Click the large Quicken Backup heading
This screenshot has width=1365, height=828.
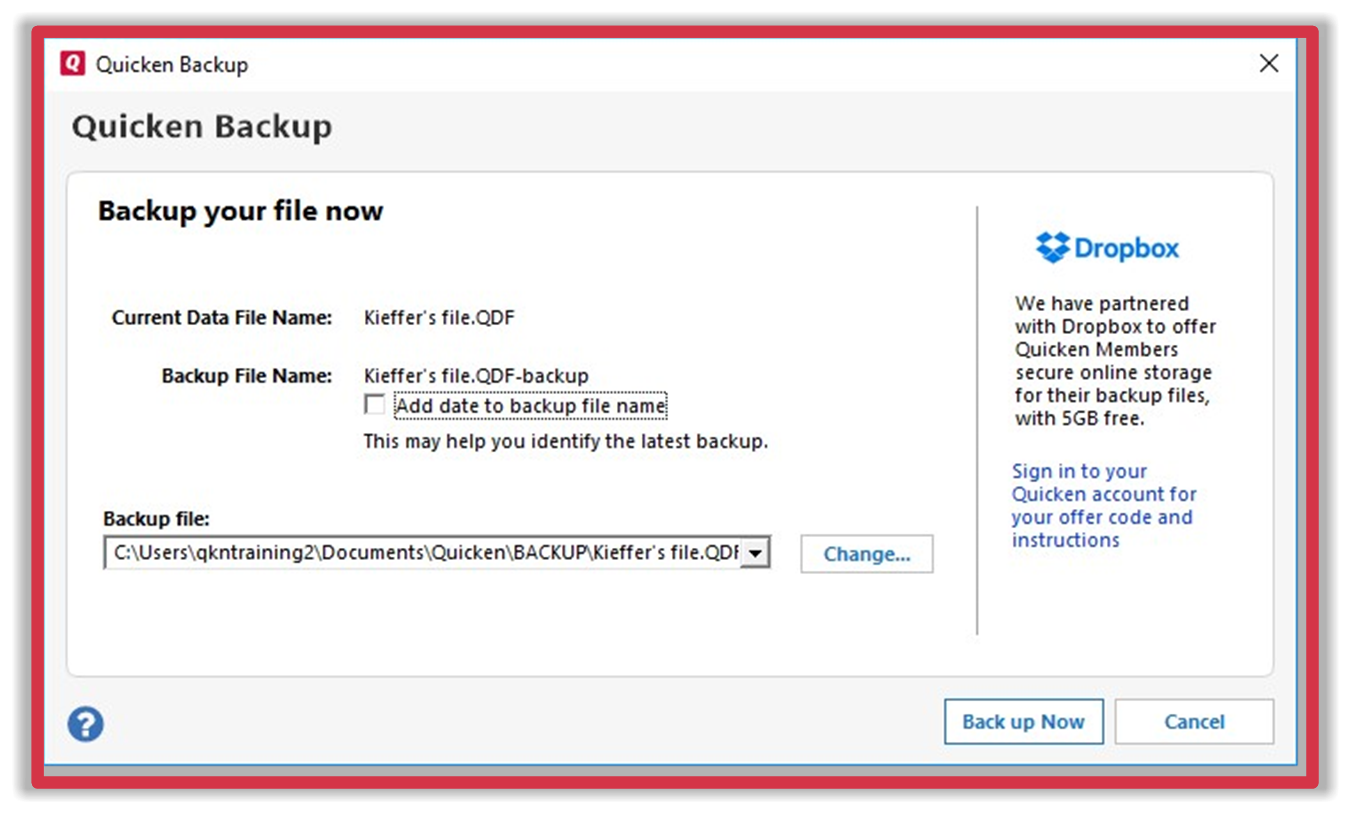pyautogui.click(x=202, y=127)
